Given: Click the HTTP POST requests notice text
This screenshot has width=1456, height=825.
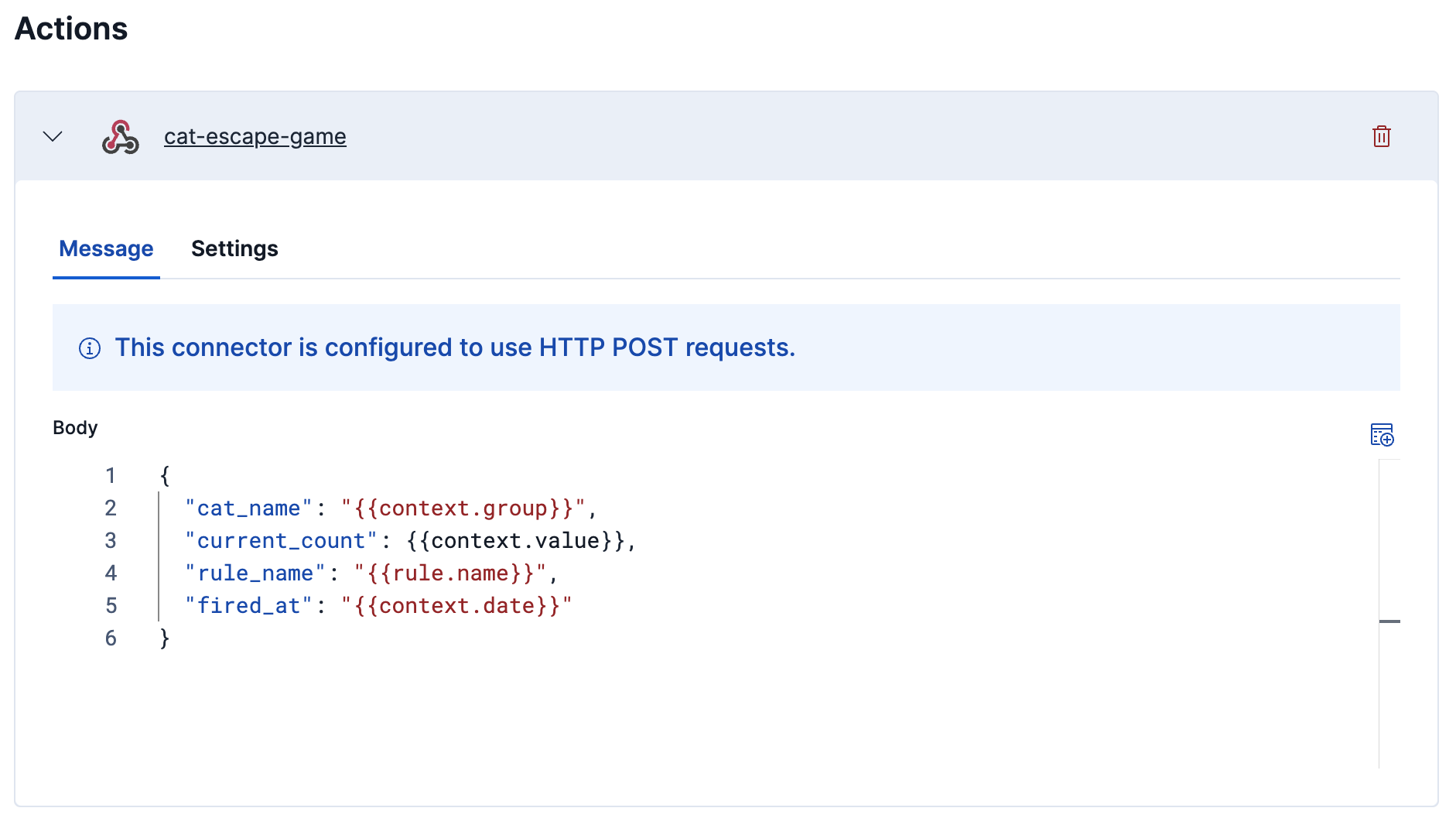Looking at the screenshot, I should click(x=455, y=347).
